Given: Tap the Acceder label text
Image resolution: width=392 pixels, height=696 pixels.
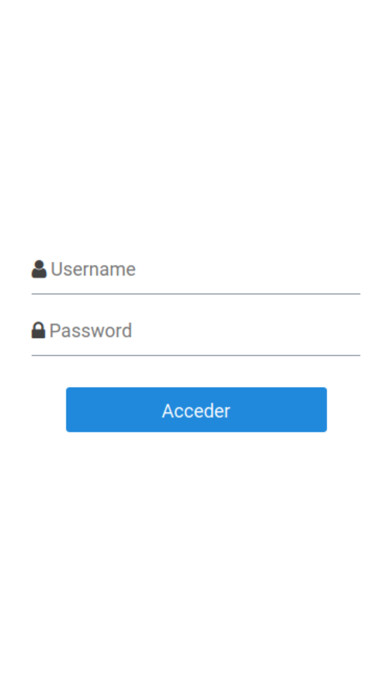Looking at the screenshot, I should pyautogui.click(x=196, y=411).
